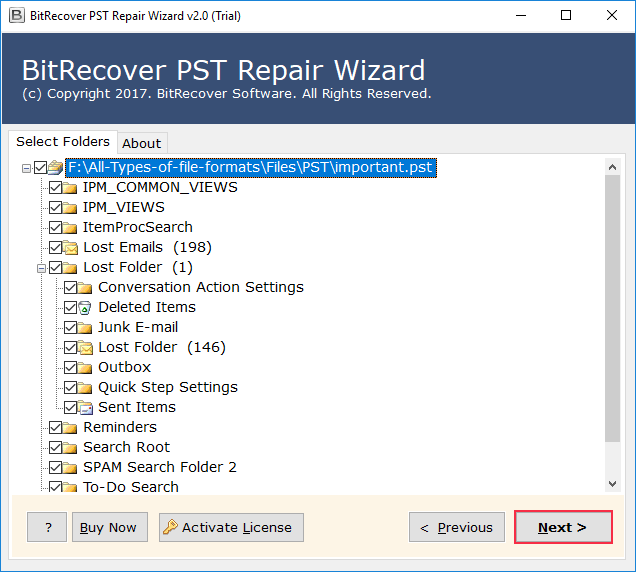Click the scrollbar down arrow
The image size is (636, 572).
612,484
